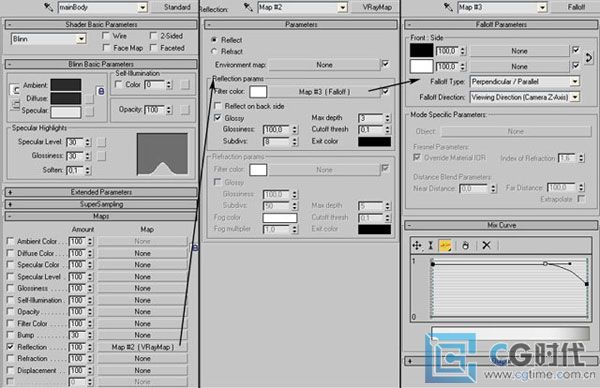Open Map #2 name dropdown
Screen dimensions: 600x388
[x=342, y=7]
